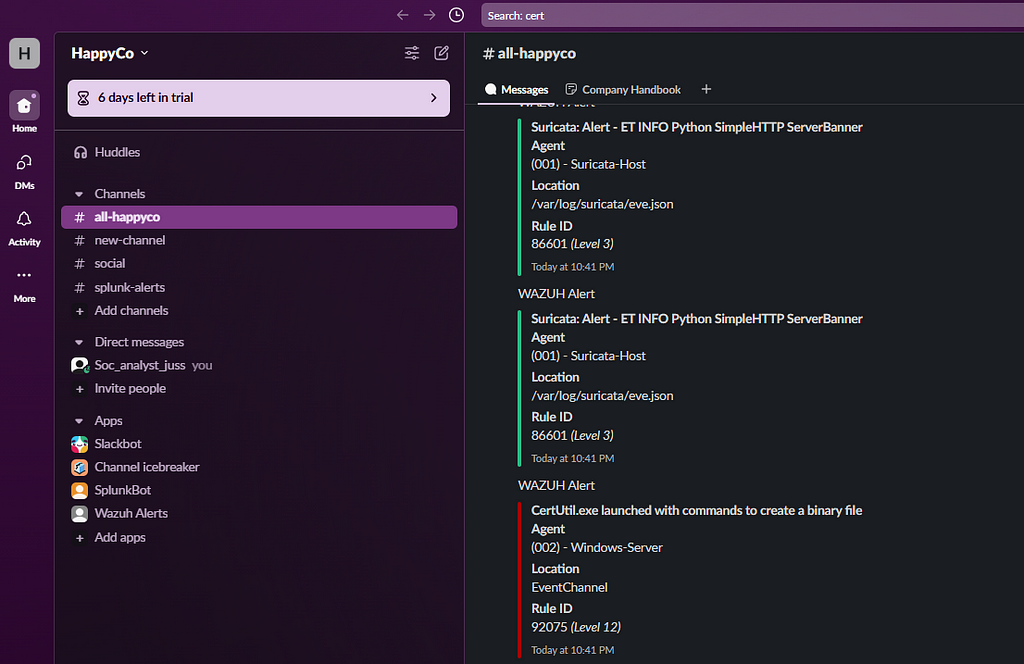This screenshot has width=1024, height=664.
Task: Open the HappyCo workspace dropdown menu
Action: click(110, 53)
